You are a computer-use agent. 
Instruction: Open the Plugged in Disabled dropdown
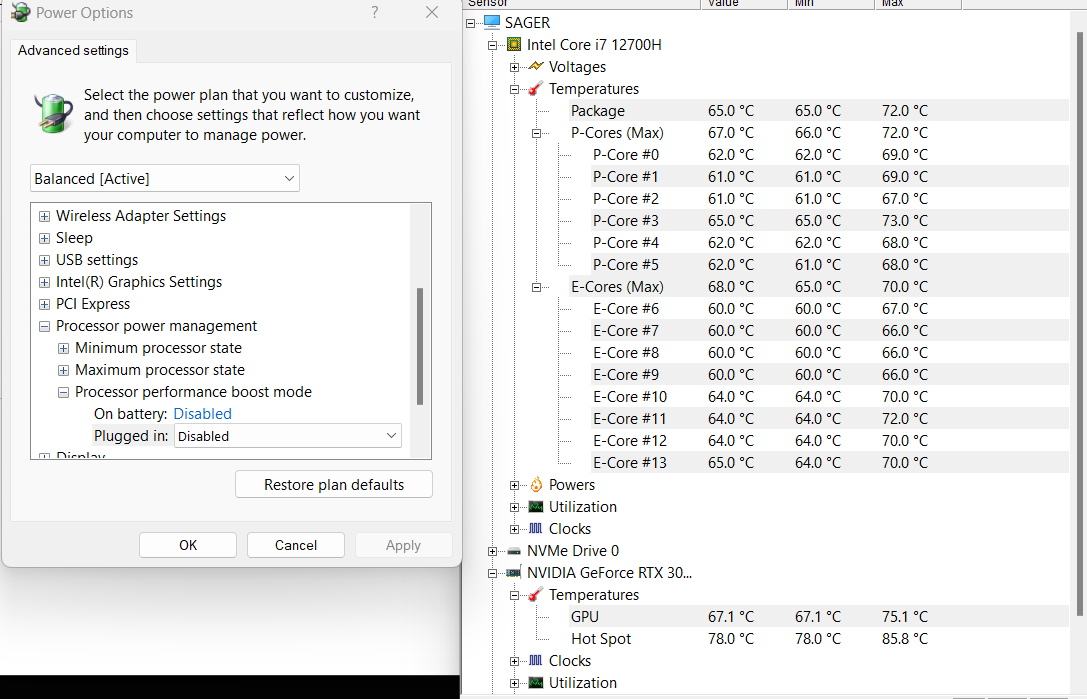coord(288,435)
